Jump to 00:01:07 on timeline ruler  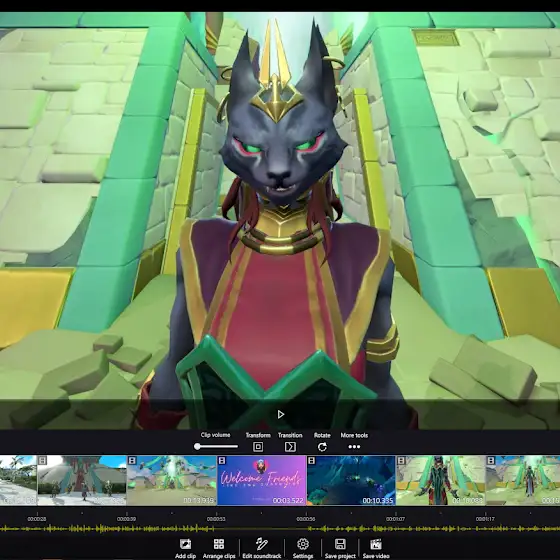pyautogui.click(x=395, y=519)
